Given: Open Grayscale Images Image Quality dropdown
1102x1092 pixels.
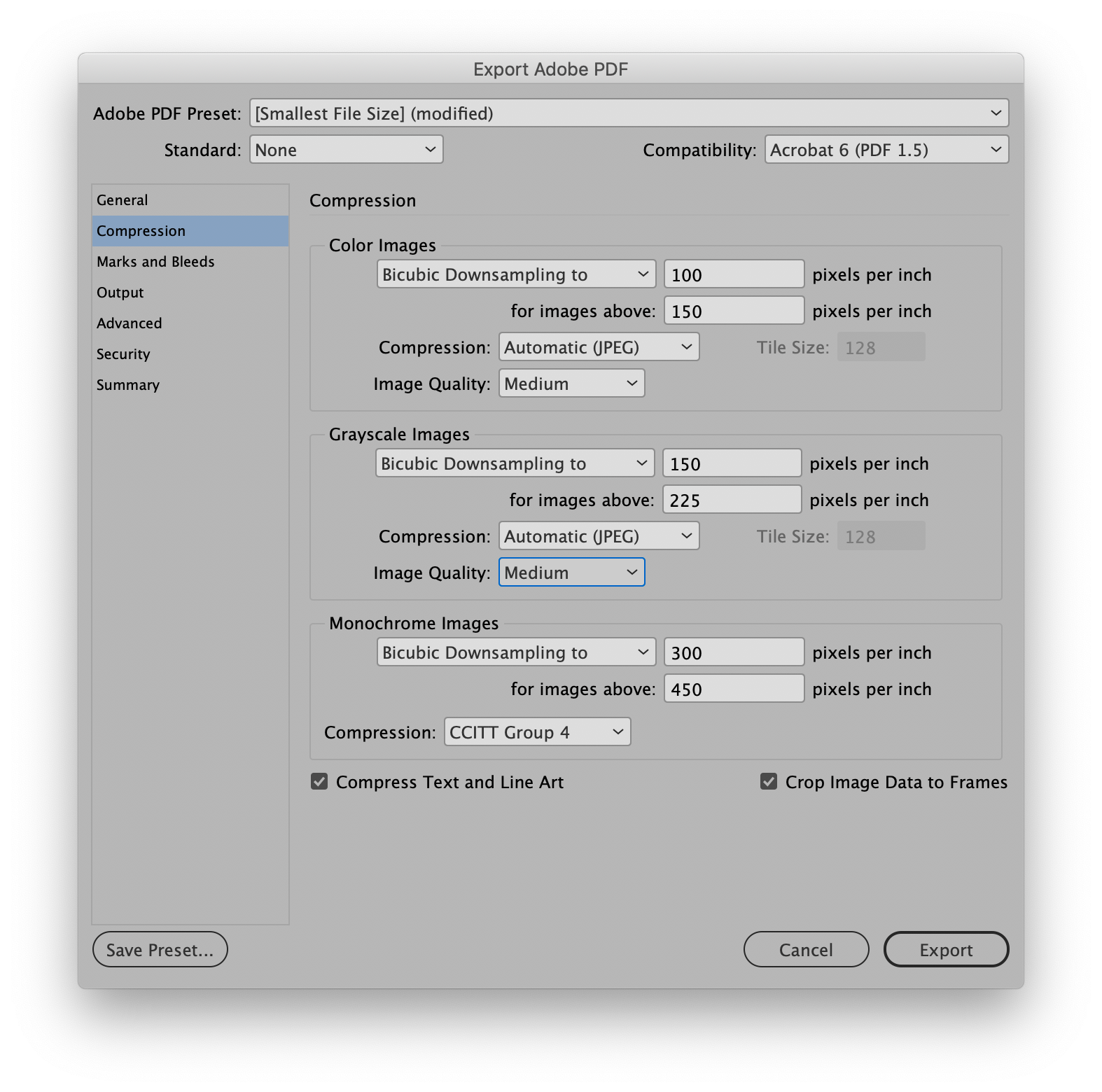Looking at the screenshot, I should point(571,573).
